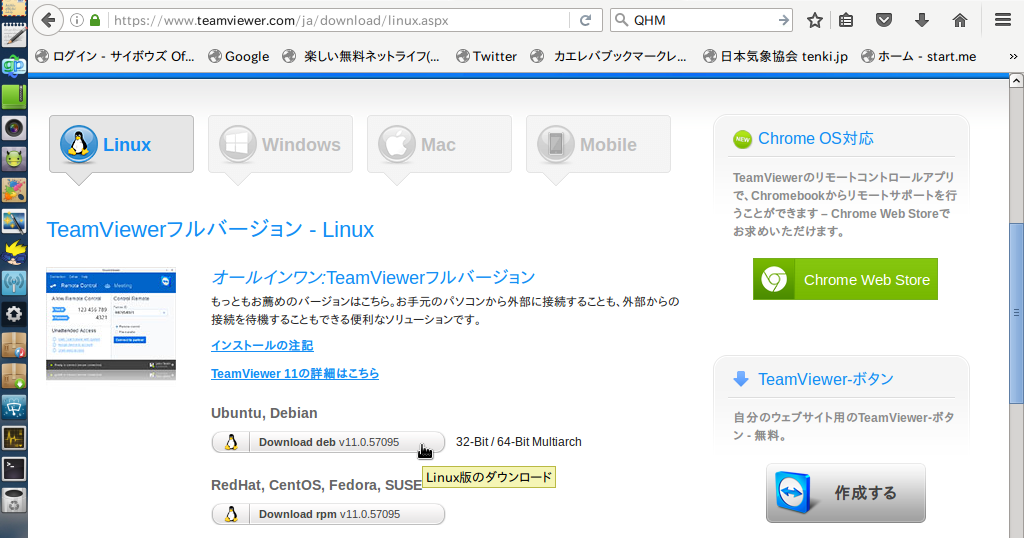Open the 日本気象協会 tenki.jp bookmark
The width and height of the screenshot is (1024, 538).
[x=775, y=56]
